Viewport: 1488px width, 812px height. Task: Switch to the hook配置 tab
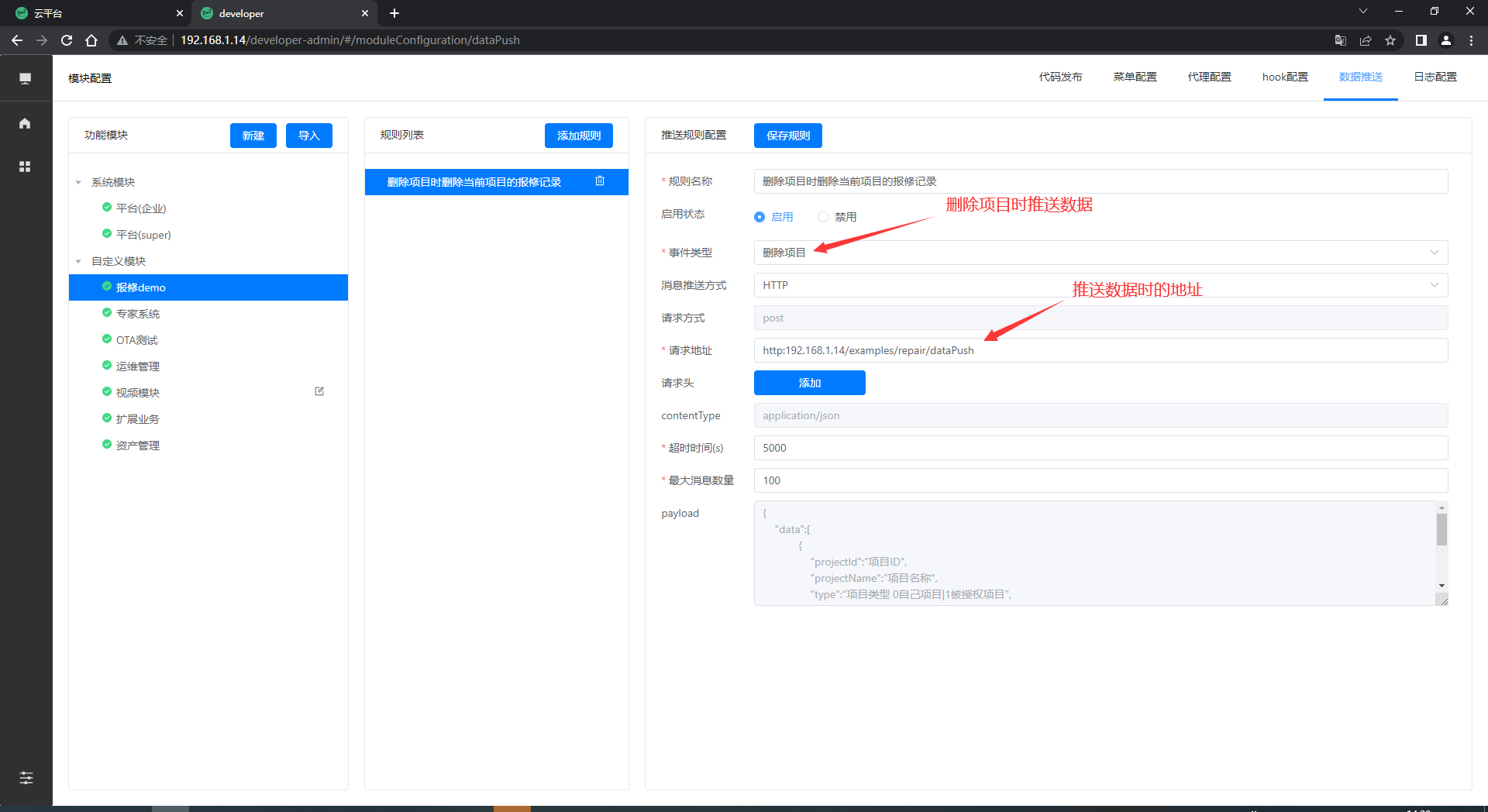(x=1284, y=77)
